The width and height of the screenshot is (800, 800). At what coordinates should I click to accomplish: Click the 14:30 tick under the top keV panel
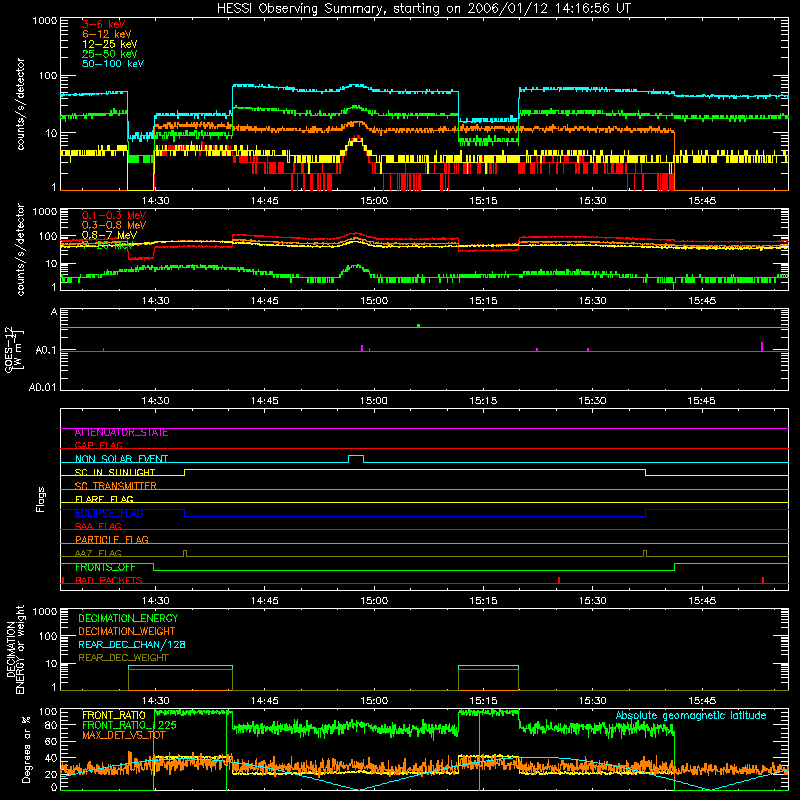pos(155,201)
